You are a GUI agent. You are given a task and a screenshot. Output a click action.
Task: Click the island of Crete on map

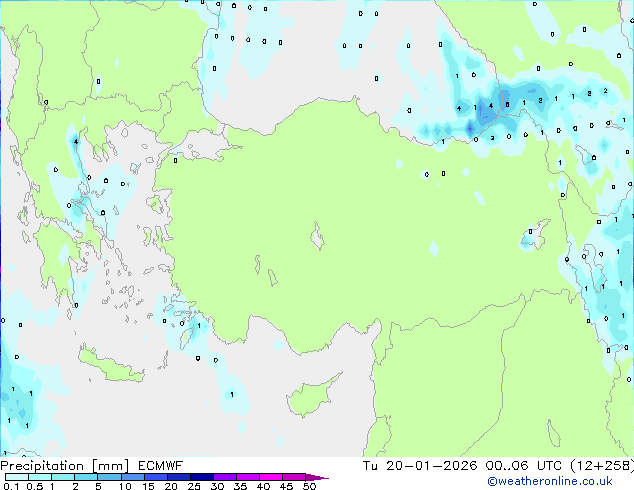pos(110,365)
